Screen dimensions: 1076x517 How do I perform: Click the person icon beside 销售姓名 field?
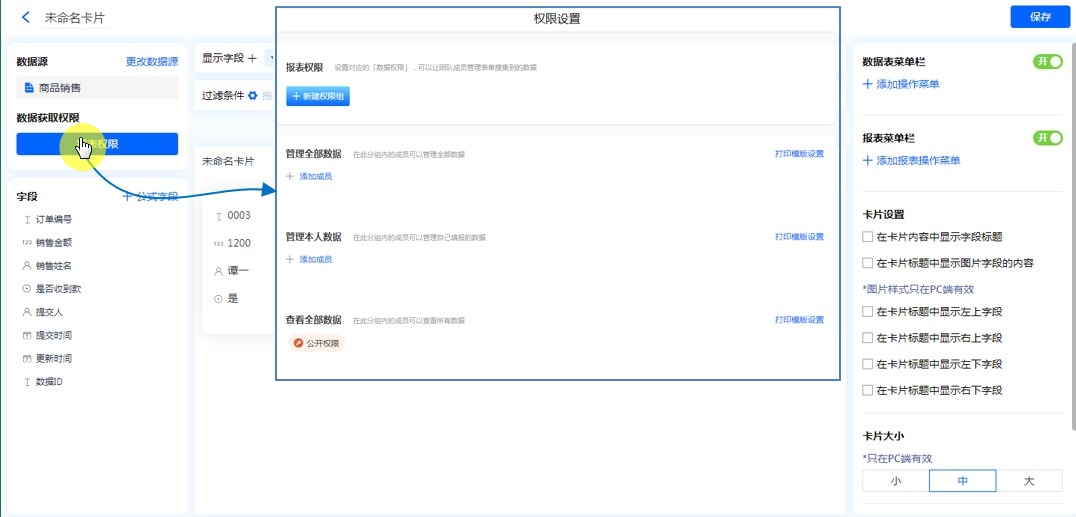tap(26, 266)
